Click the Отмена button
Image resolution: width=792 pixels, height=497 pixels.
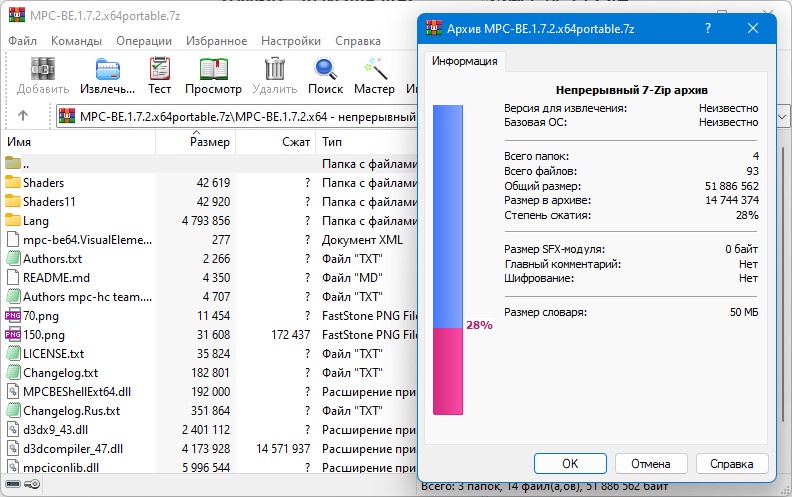[651, 463]
